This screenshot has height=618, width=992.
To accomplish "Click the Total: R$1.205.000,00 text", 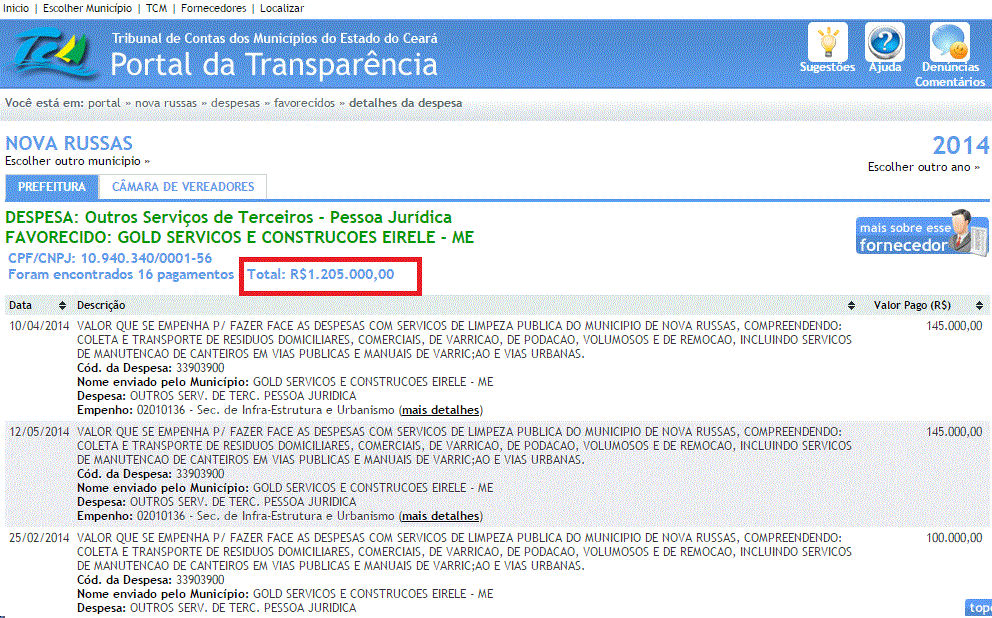I will (321, 275).
